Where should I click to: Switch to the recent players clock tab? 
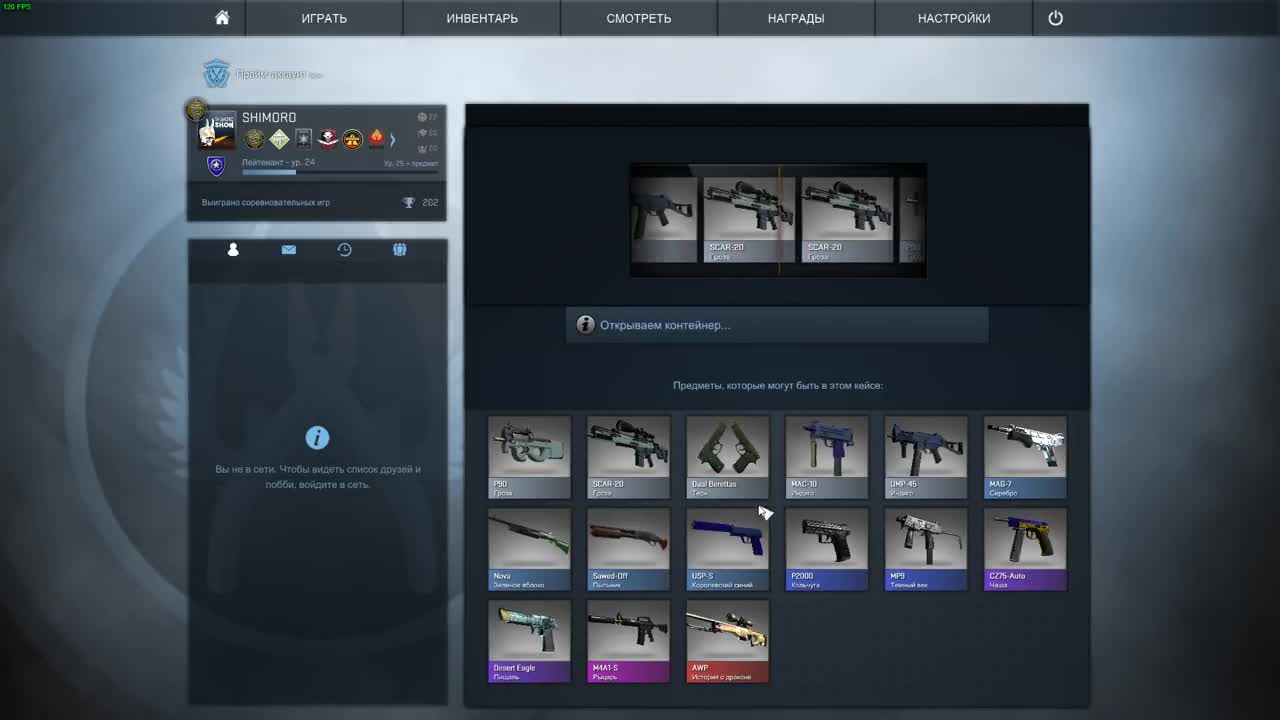point(344,249)
